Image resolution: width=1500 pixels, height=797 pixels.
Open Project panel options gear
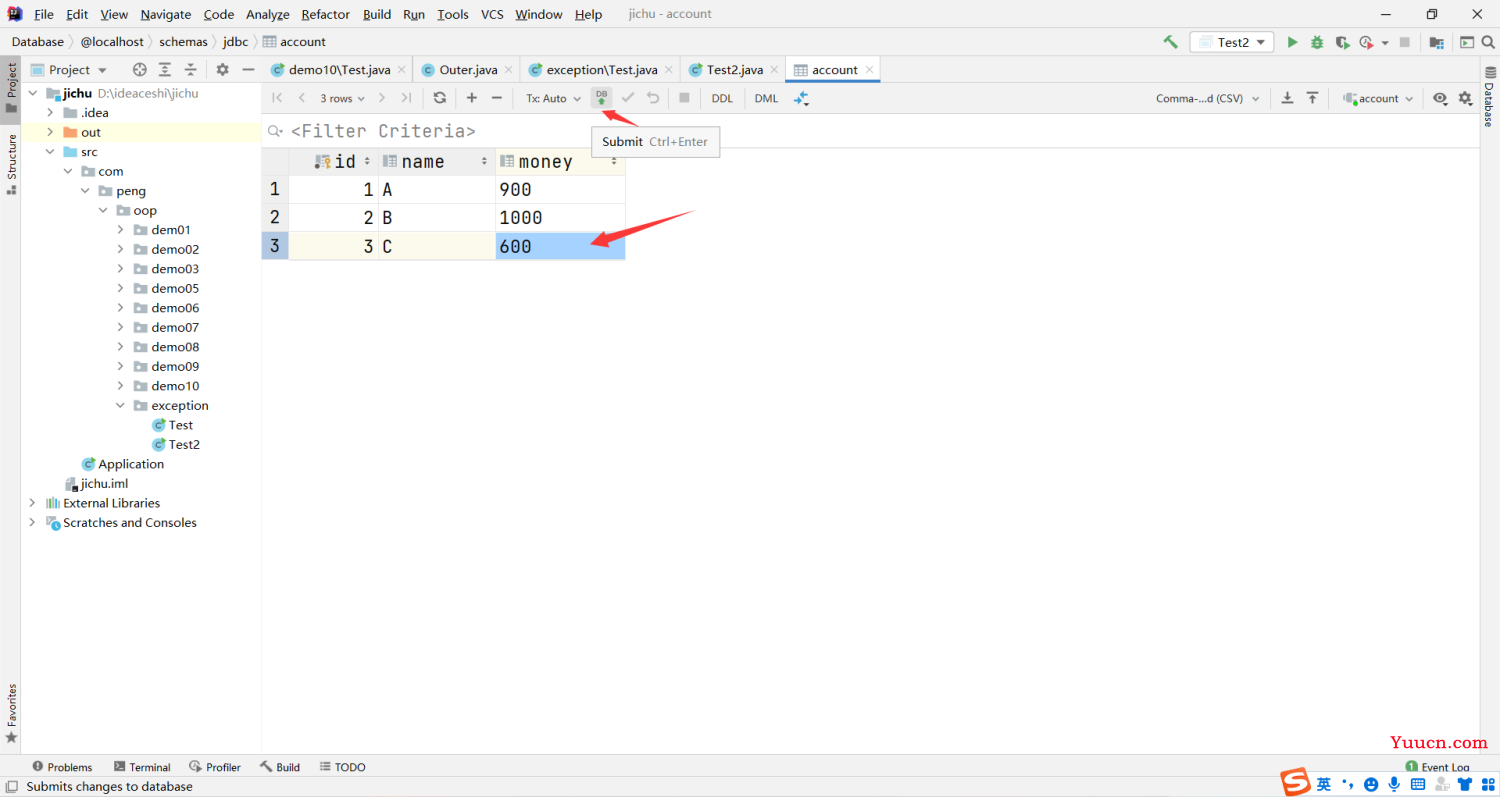pos(222,69)
